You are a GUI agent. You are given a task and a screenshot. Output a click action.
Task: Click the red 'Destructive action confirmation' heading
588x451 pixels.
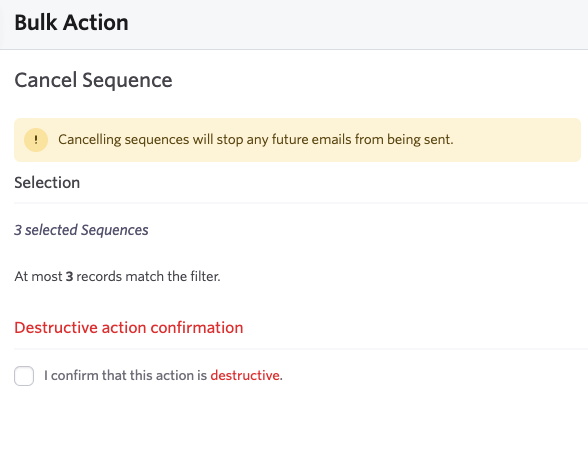(x=129, y=328)
